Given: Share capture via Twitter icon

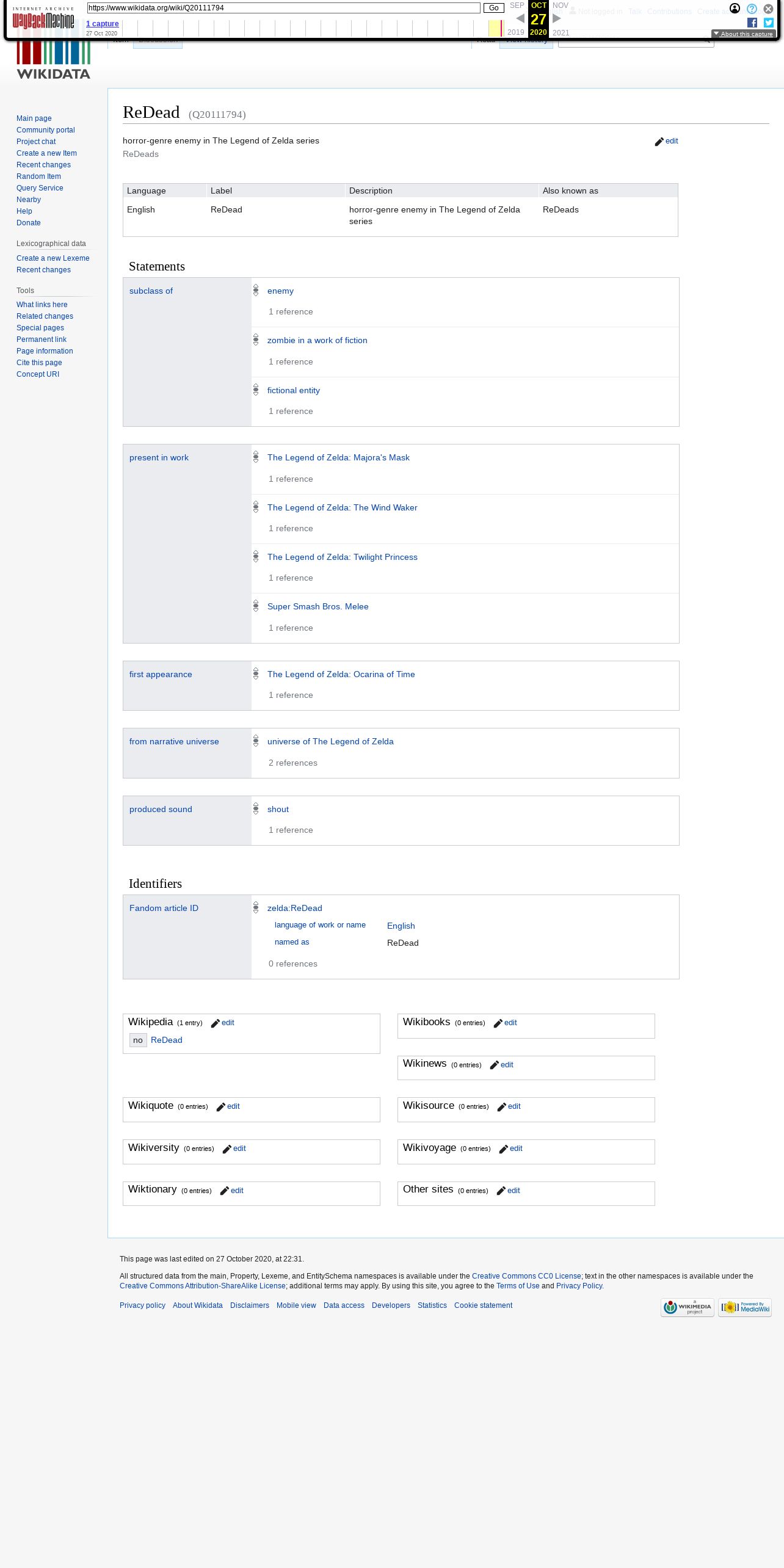Looking at the screenshot, I should click(x=769, y=23).
